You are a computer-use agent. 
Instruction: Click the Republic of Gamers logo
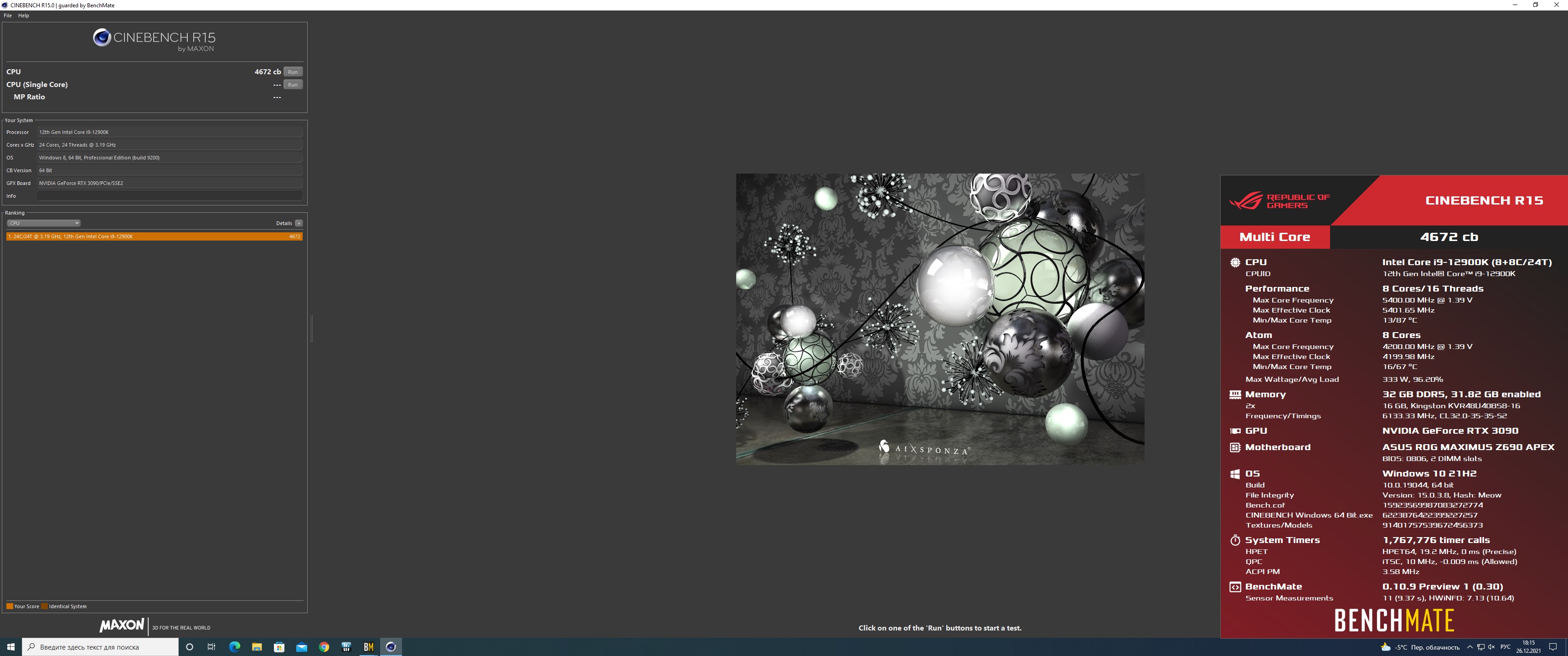[x=1279, y=201]
